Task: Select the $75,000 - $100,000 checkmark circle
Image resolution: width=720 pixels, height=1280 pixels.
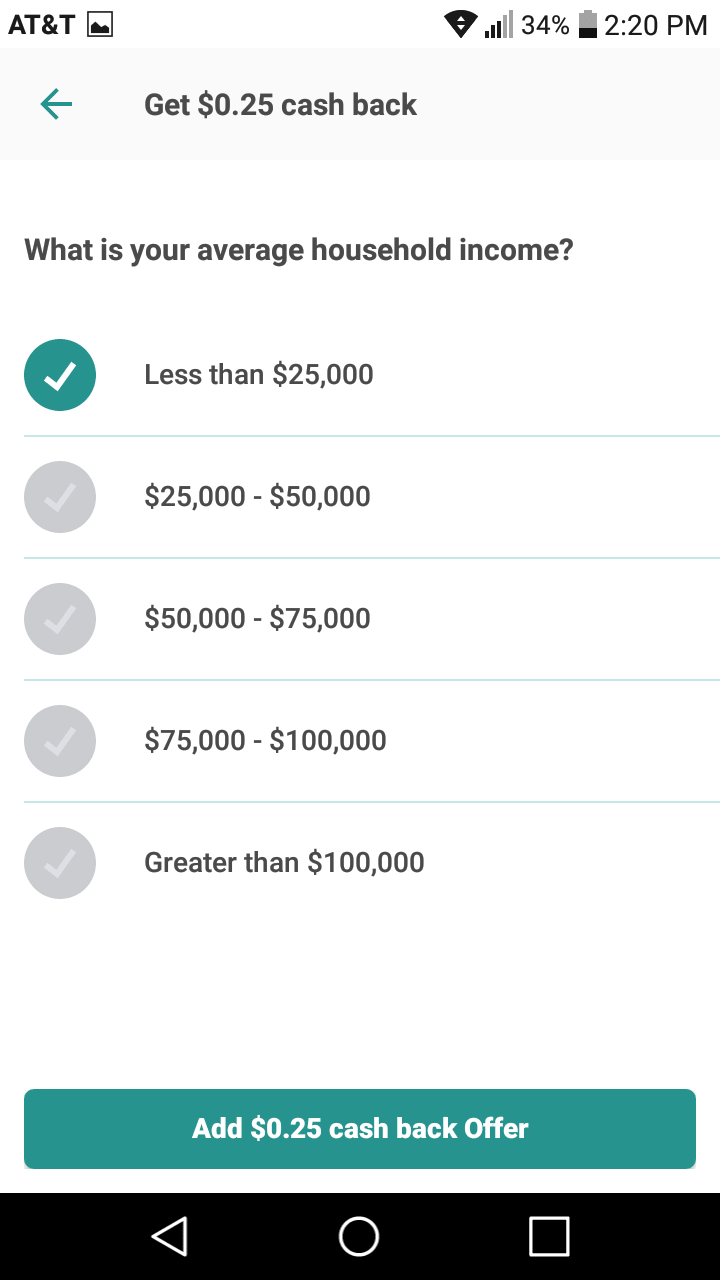Action: (x=60, y=741)
